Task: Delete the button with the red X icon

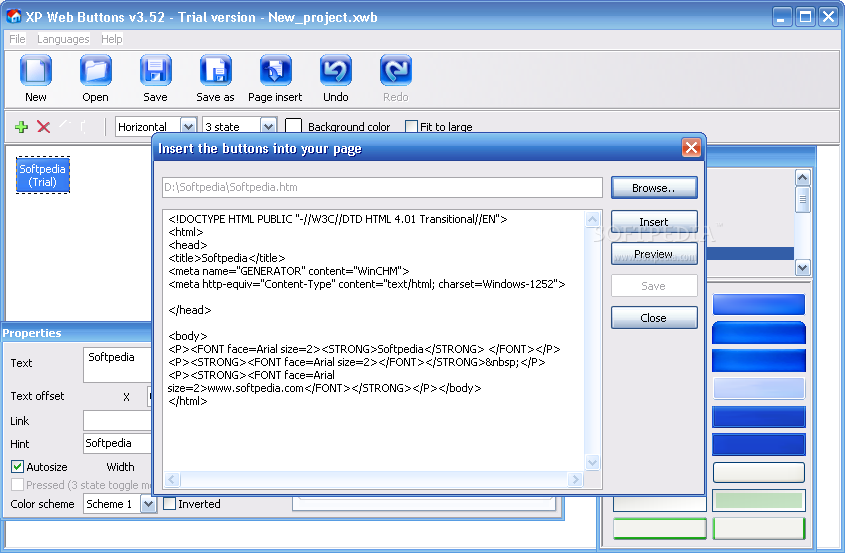Action: 44,127
